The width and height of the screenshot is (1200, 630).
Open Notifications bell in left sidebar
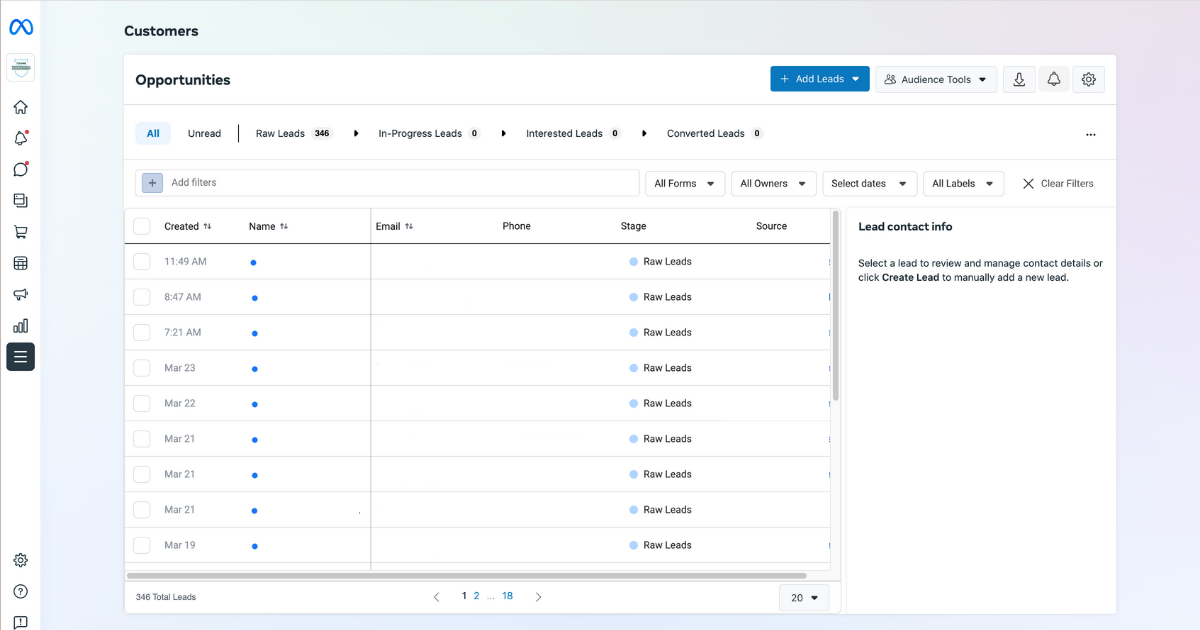(20, 139)
